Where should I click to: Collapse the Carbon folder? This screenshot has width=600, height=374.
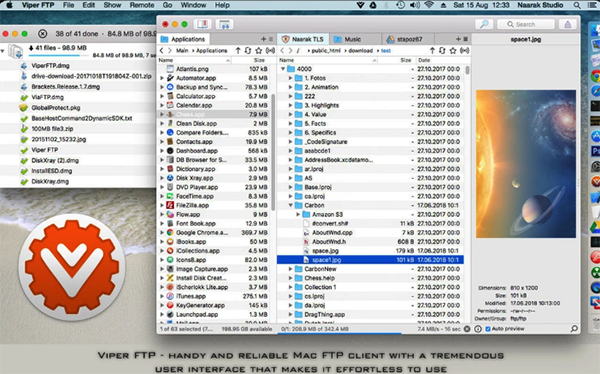click(290, 206)
